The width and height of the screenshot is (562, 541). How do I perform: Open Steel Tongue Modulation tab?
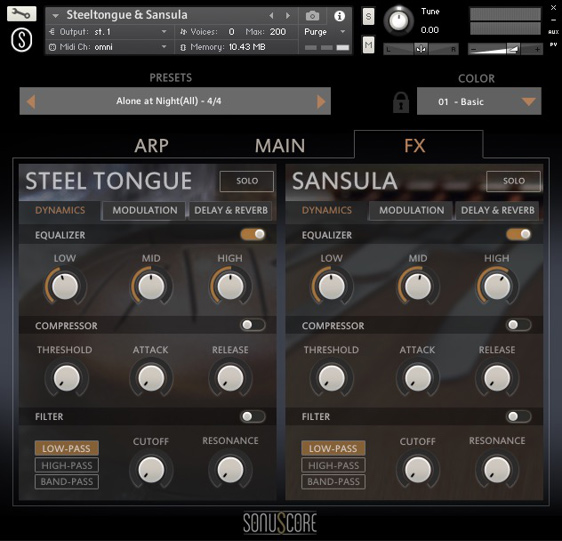coord(144,210)
